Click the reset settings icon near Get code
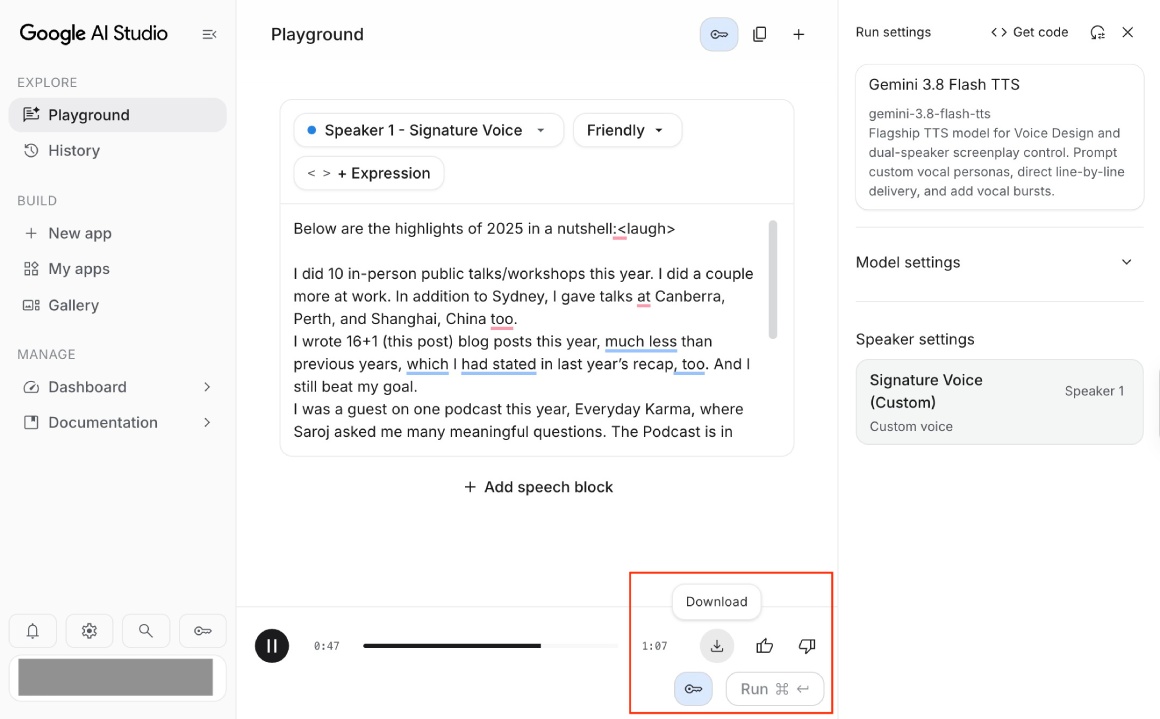 [1097, 33]
